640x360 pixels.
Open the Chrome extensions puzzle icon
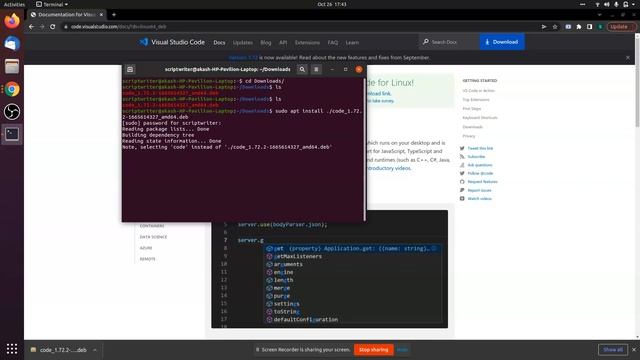pyautogui.click(x=579, y=27)
